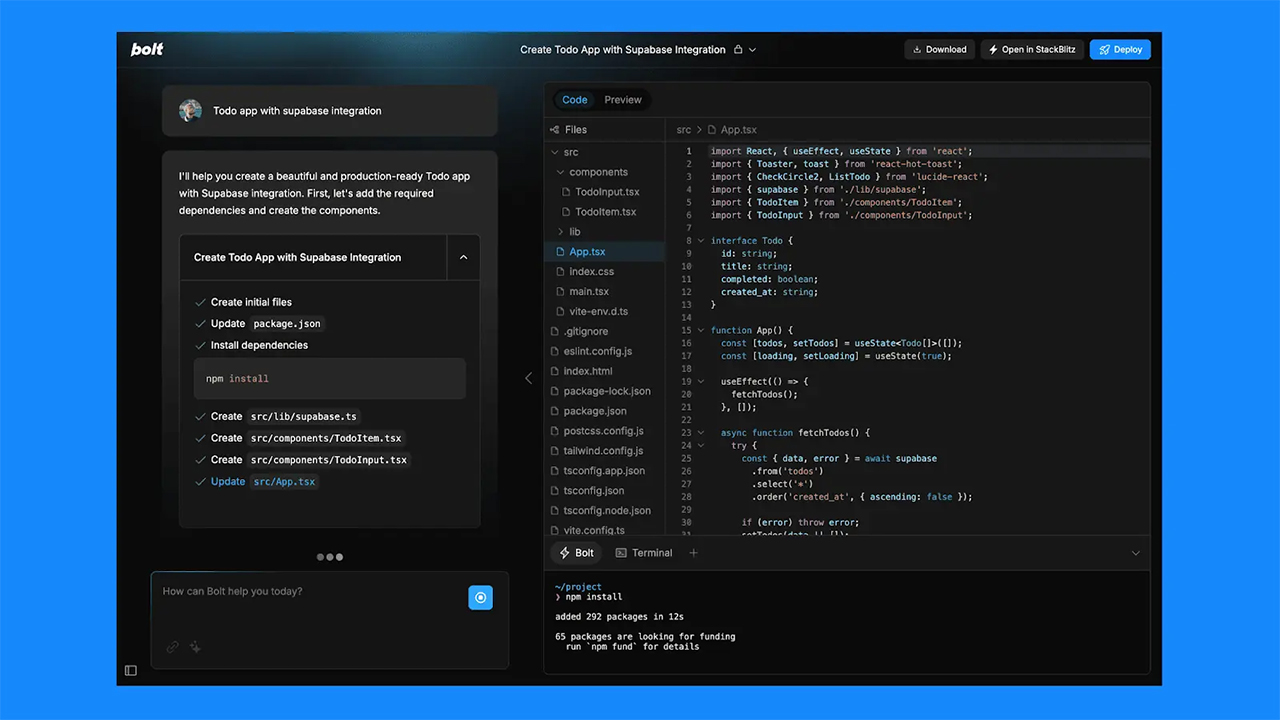Click the lock icon beside project title
Viewport: 1280px width, 720px height.
tap(738, 49)
